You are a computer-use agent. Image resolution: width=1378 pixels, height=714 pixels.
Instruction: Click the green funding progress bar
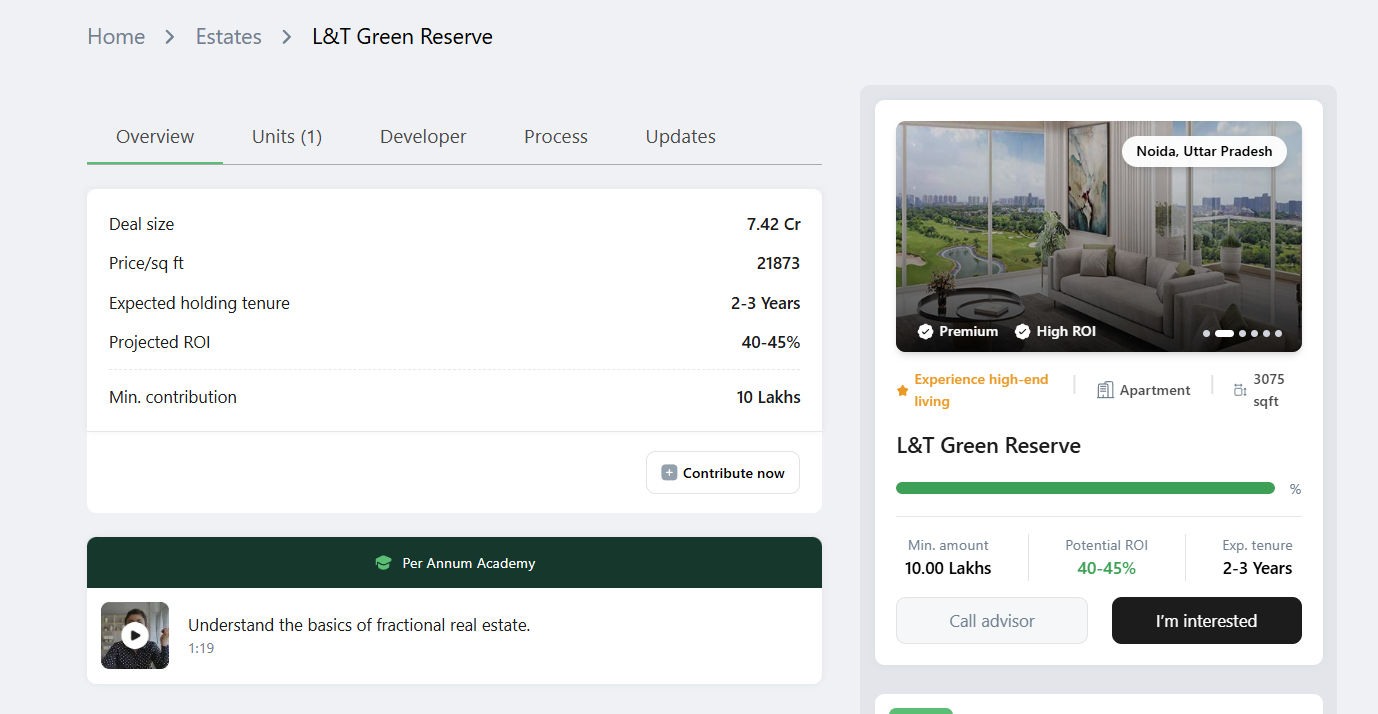coord(1085,488)
